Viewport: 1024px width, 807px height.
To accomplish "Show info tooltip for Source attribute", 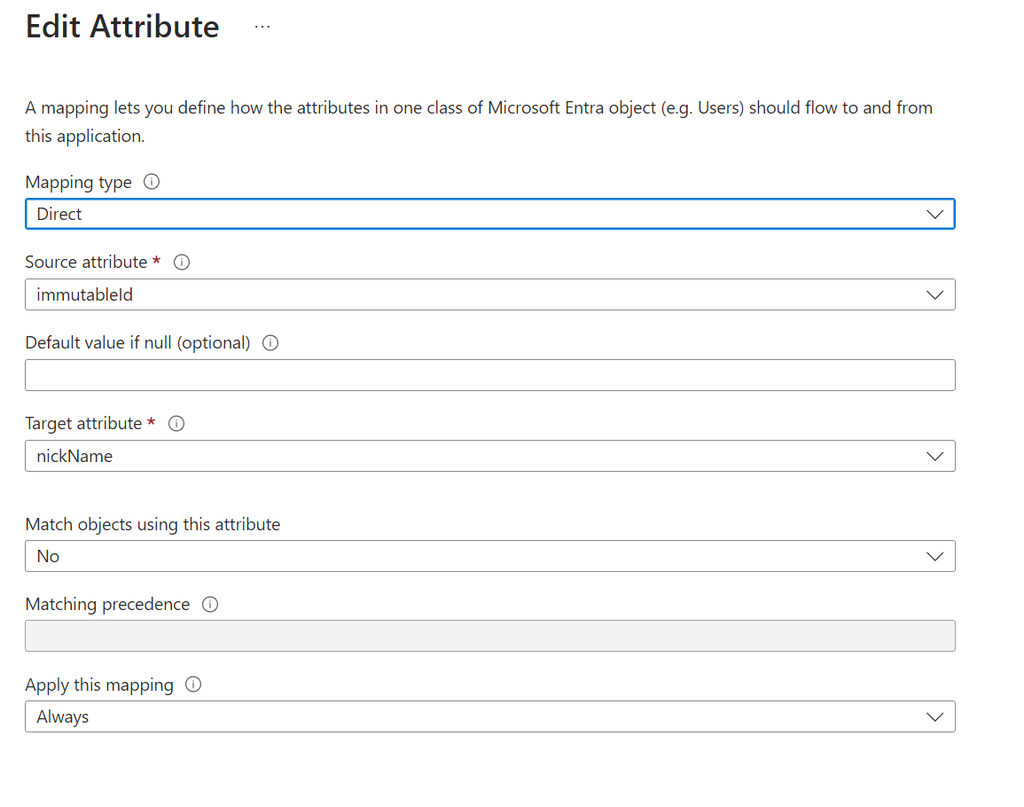I will pyautogui.click(x=182, y=262).
